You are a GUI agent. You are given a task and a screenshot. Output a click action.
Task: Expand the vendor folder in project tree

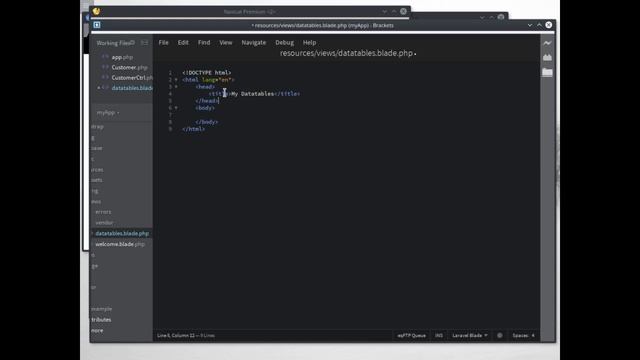pyautogui.click(x=104, y=223)
